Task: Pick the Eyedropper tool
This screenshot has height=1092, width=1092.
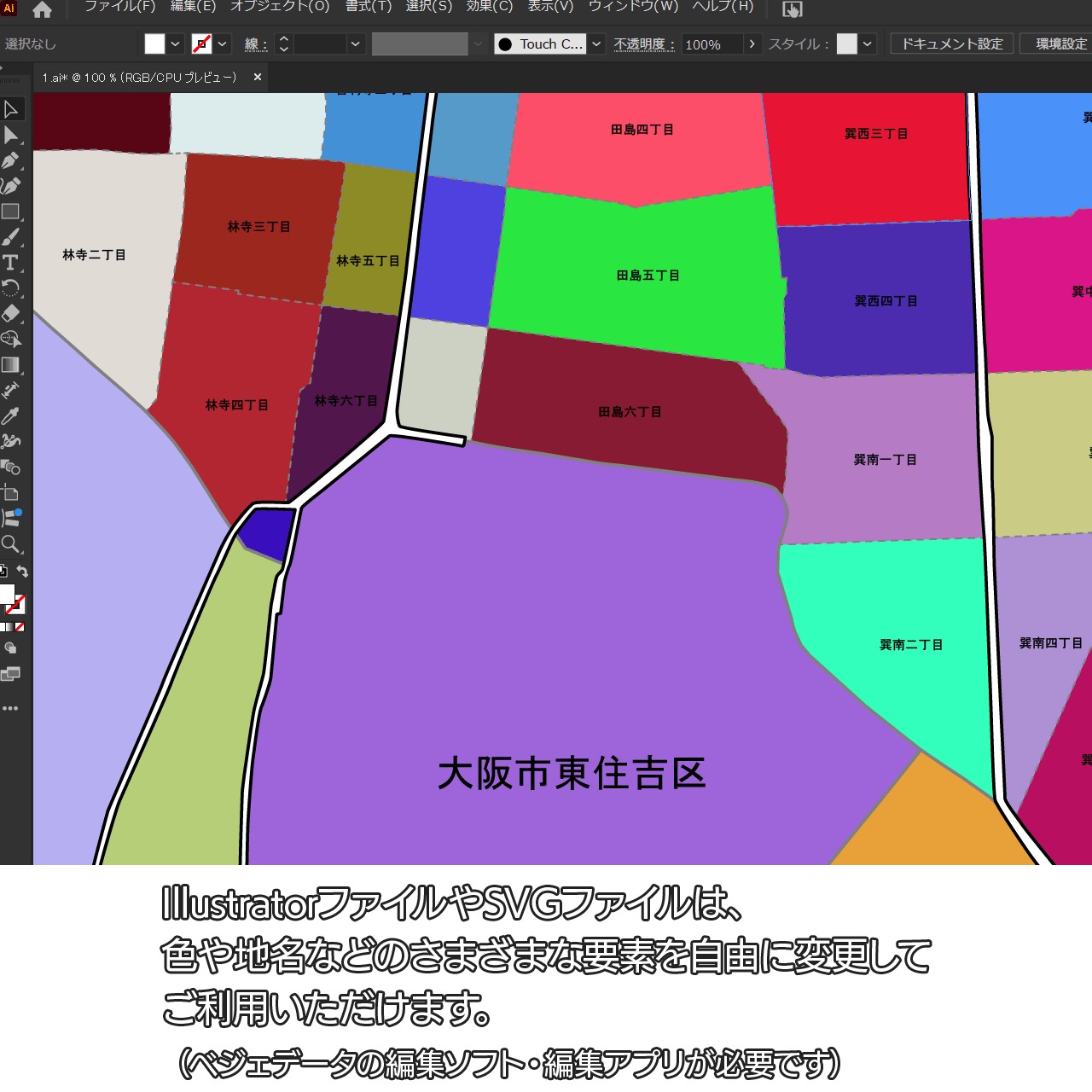Action: 11,416
